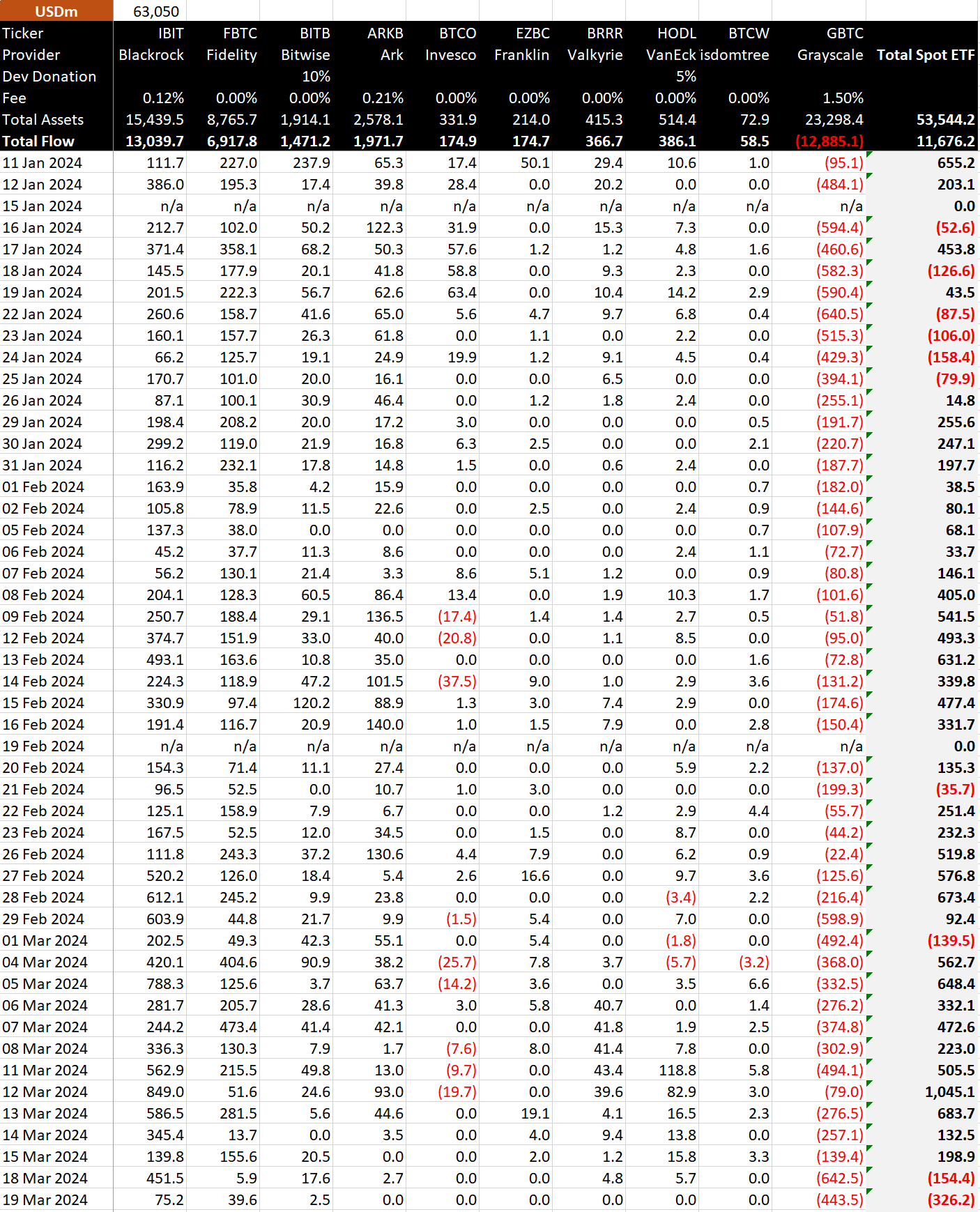Click BTCO outflow (37.5) on 14 Feb
Viewport: 980px width, 1212px height.
point(457,682)
